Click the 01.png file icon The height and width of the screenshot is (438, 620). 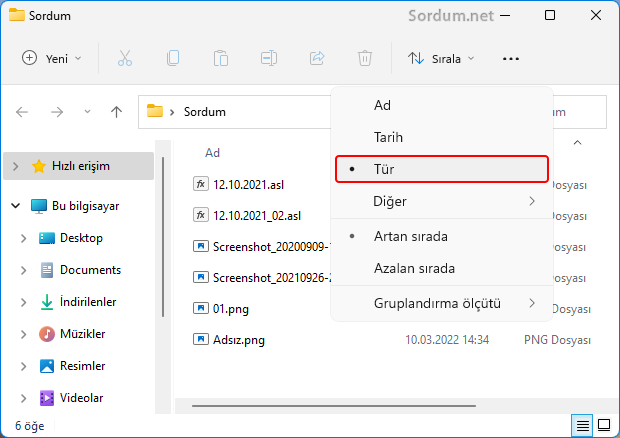click(201, 308)
